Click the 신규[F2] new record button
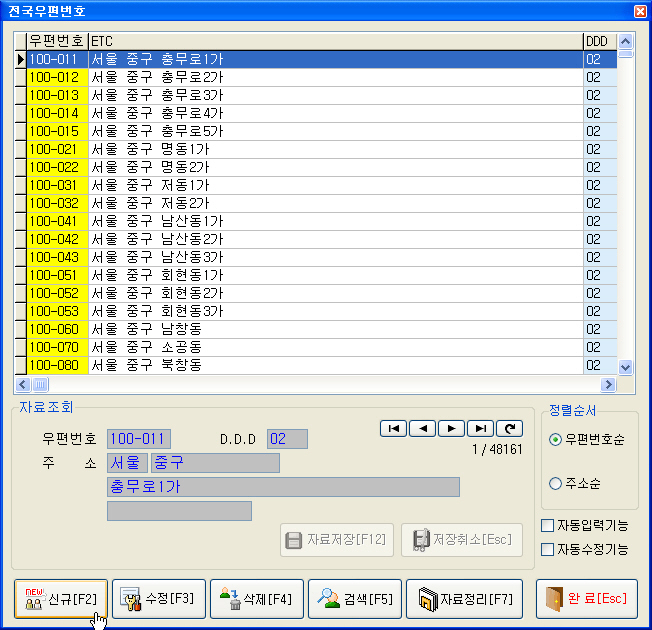The height and width of the screenshot is (630, 652). coord(61,599)
